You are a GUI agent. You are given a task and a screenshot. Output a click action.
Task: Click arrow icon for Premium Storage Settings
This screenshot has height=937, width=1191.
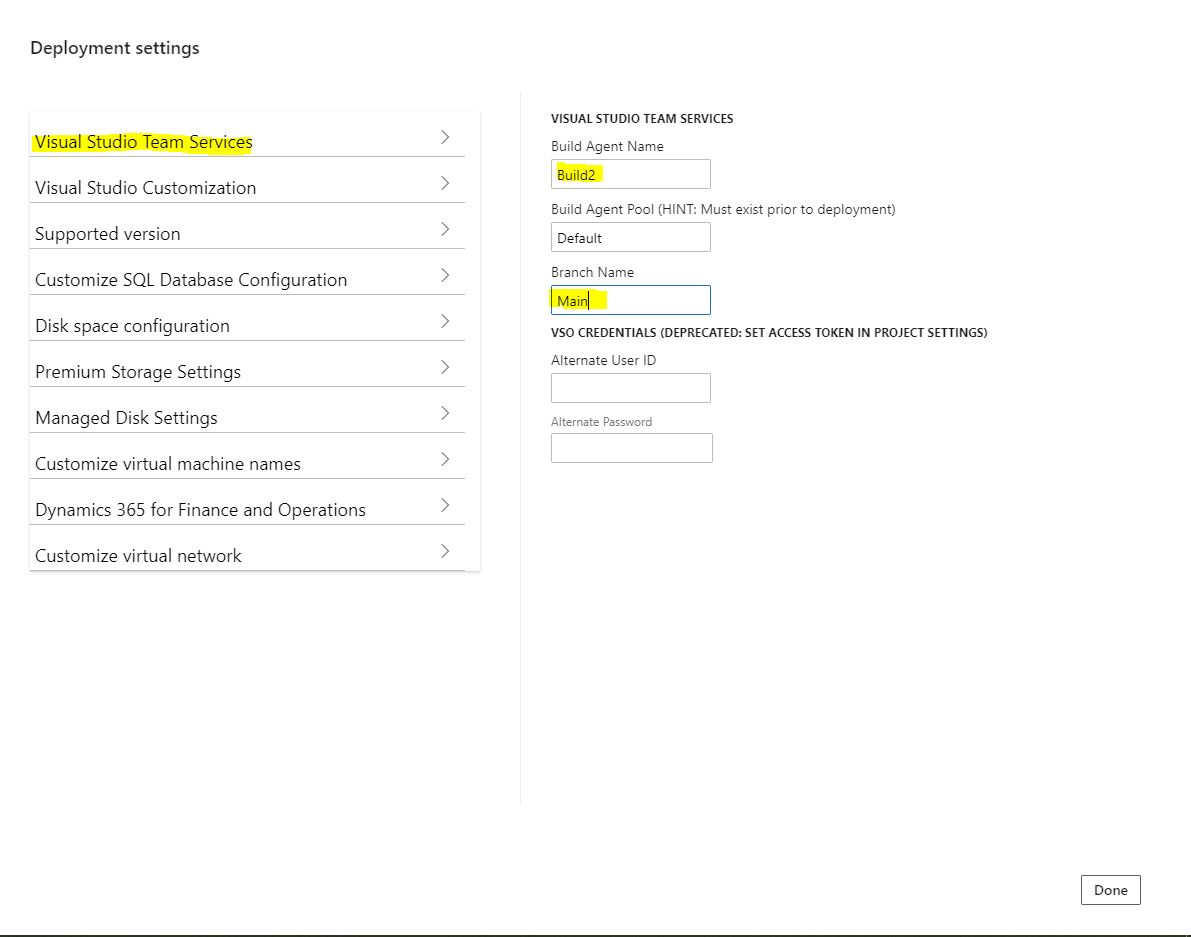click(x=445, y=368)
